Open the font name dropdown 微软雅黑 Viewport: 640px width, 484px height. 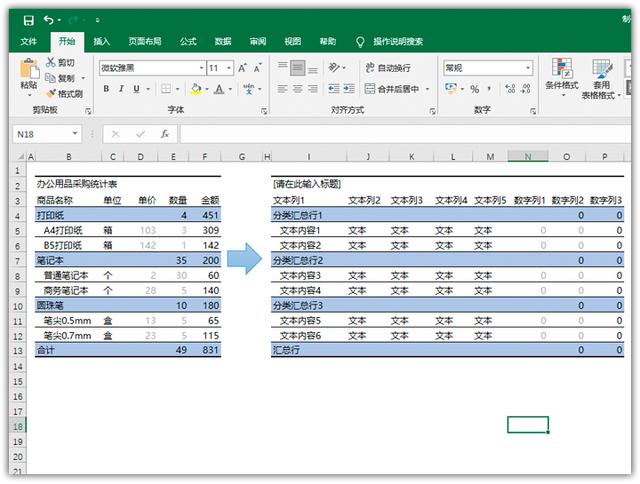[x=202, y=68]
